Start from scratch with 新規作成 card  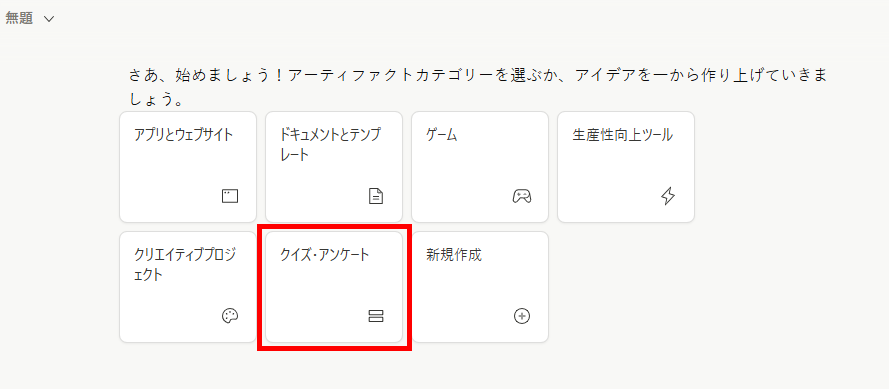pos(480,287)
